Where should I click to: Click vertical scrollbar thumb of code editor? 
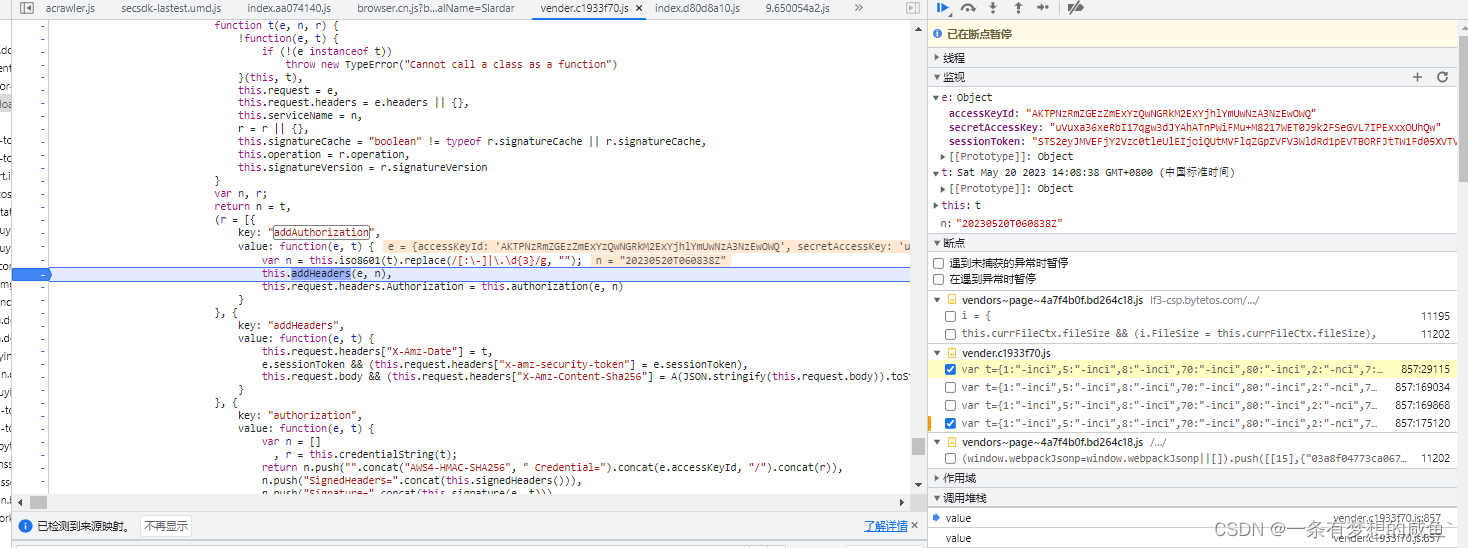[918, 446]
